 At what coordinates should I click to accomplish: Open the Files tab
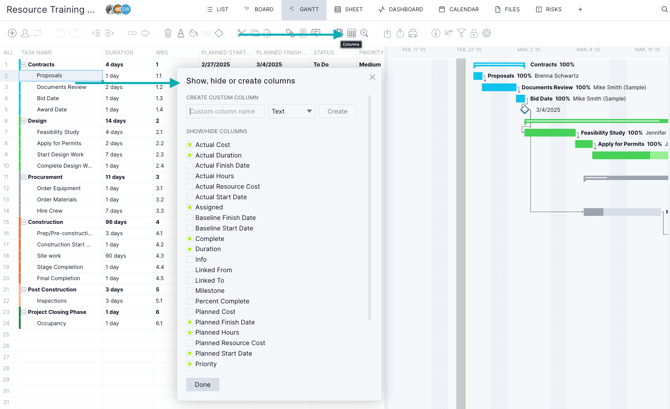[507, 9]
